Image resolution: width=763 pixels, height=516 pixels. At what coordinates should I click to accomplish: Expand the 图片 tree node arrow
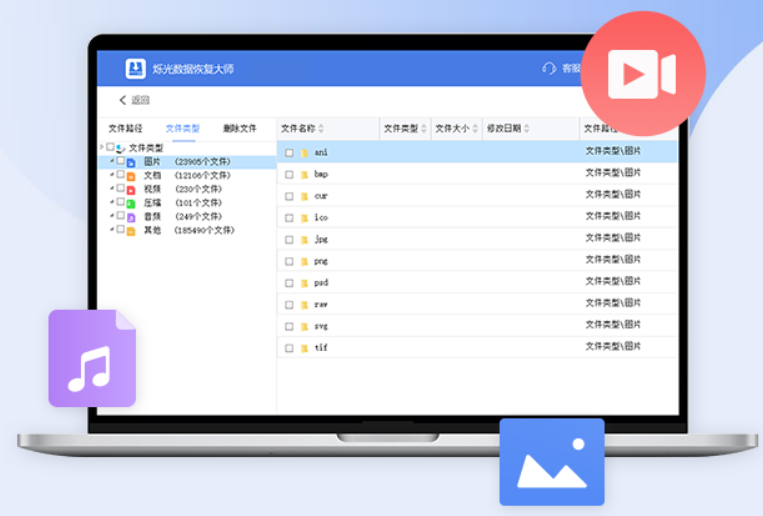pos(112,161)
